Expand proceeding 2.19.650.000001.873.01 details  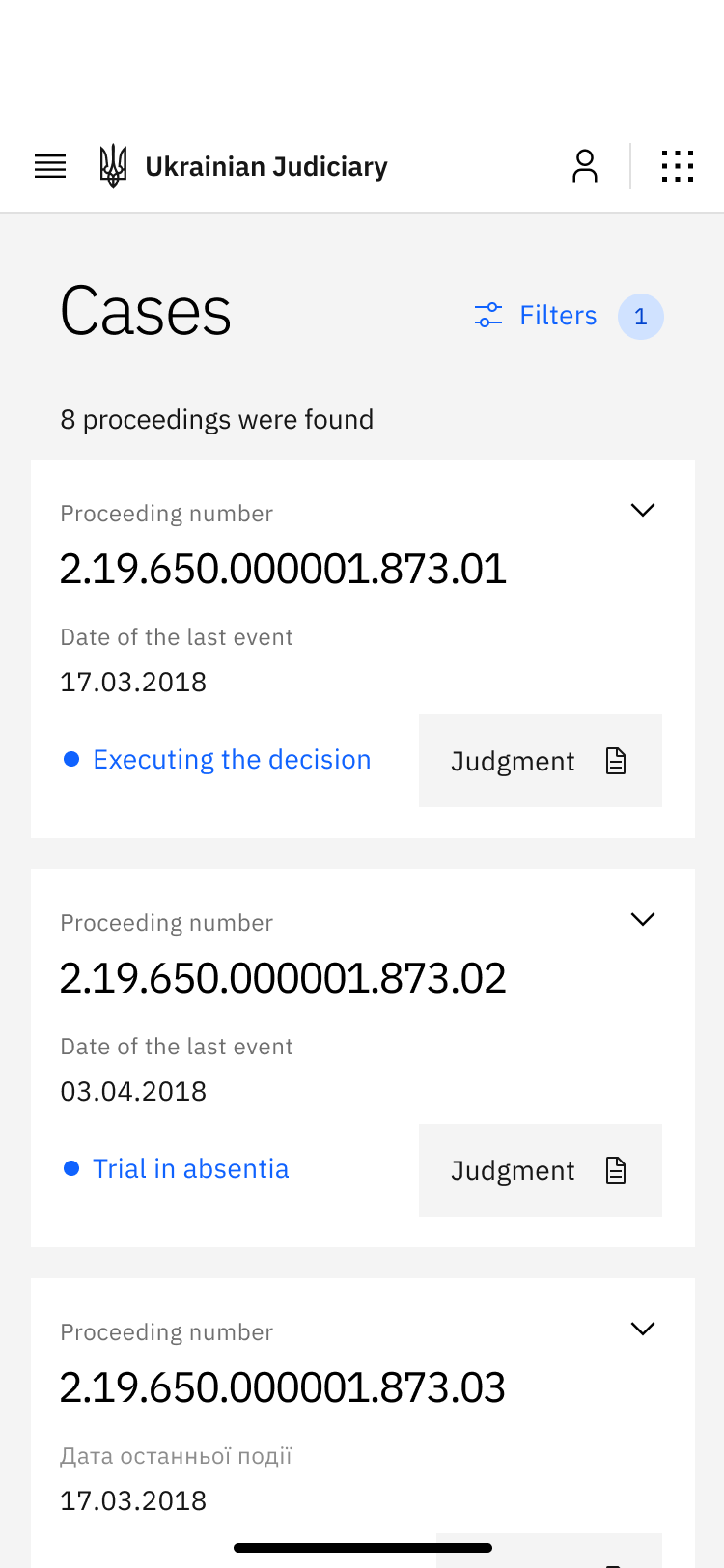click(x=643, y=510)
